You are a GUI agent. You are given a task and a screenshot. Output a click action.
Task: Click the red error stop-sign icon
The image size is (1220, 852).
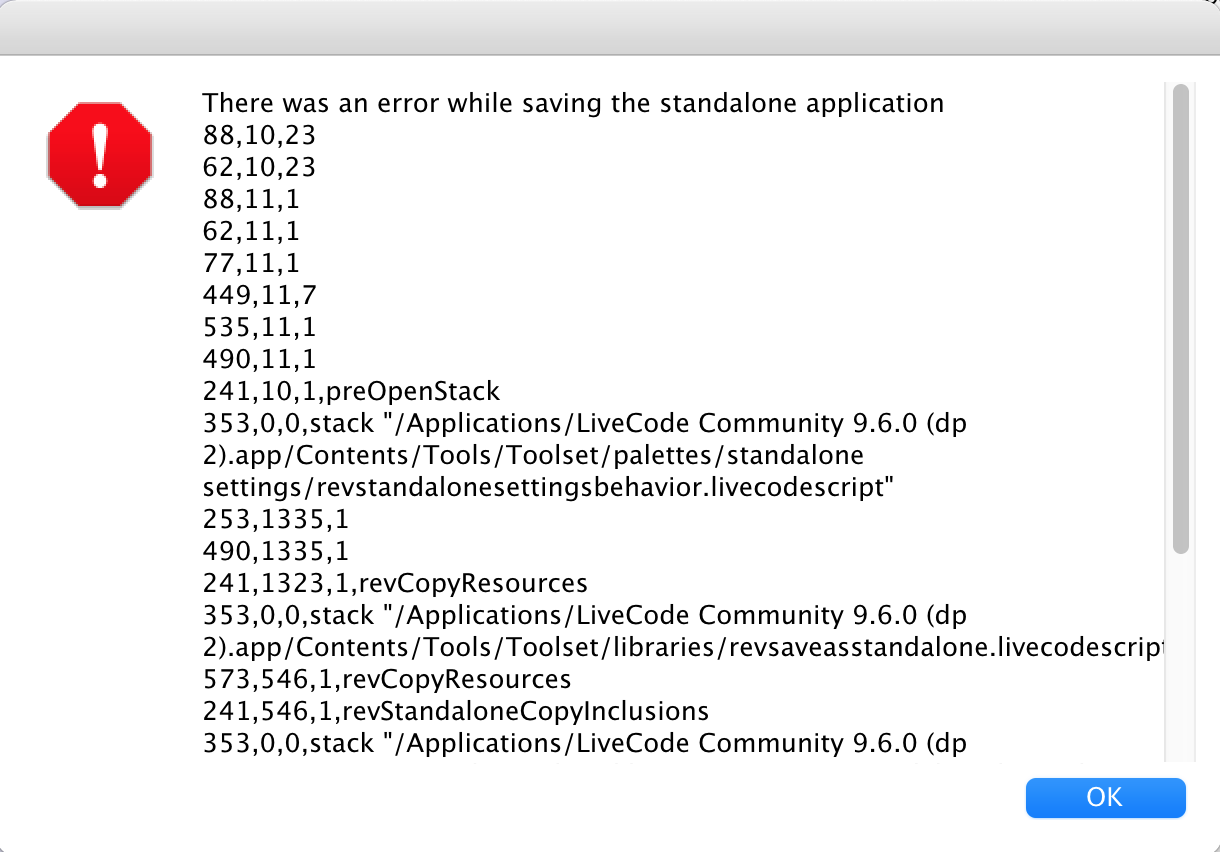99,156
